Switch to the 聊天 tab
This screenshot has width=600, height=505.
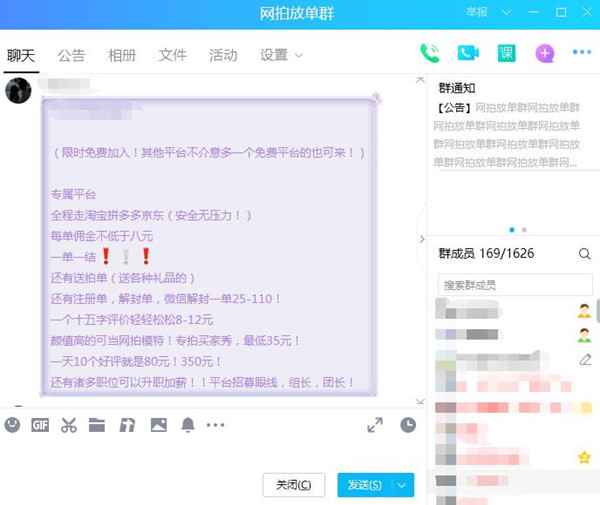click(x=21, y=56)
